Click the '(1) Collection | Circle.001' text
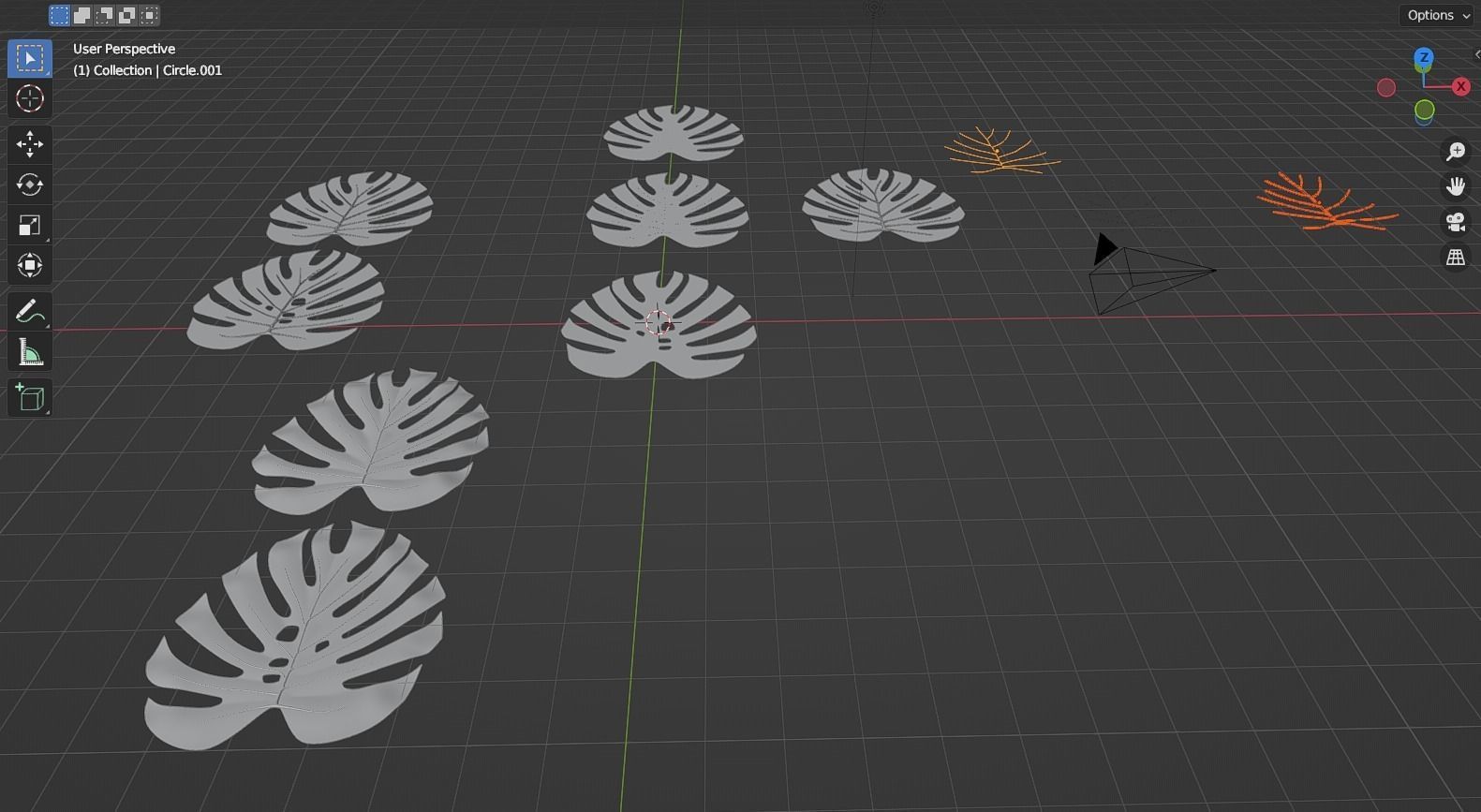 pyautogui.click(x=147, y=70)
